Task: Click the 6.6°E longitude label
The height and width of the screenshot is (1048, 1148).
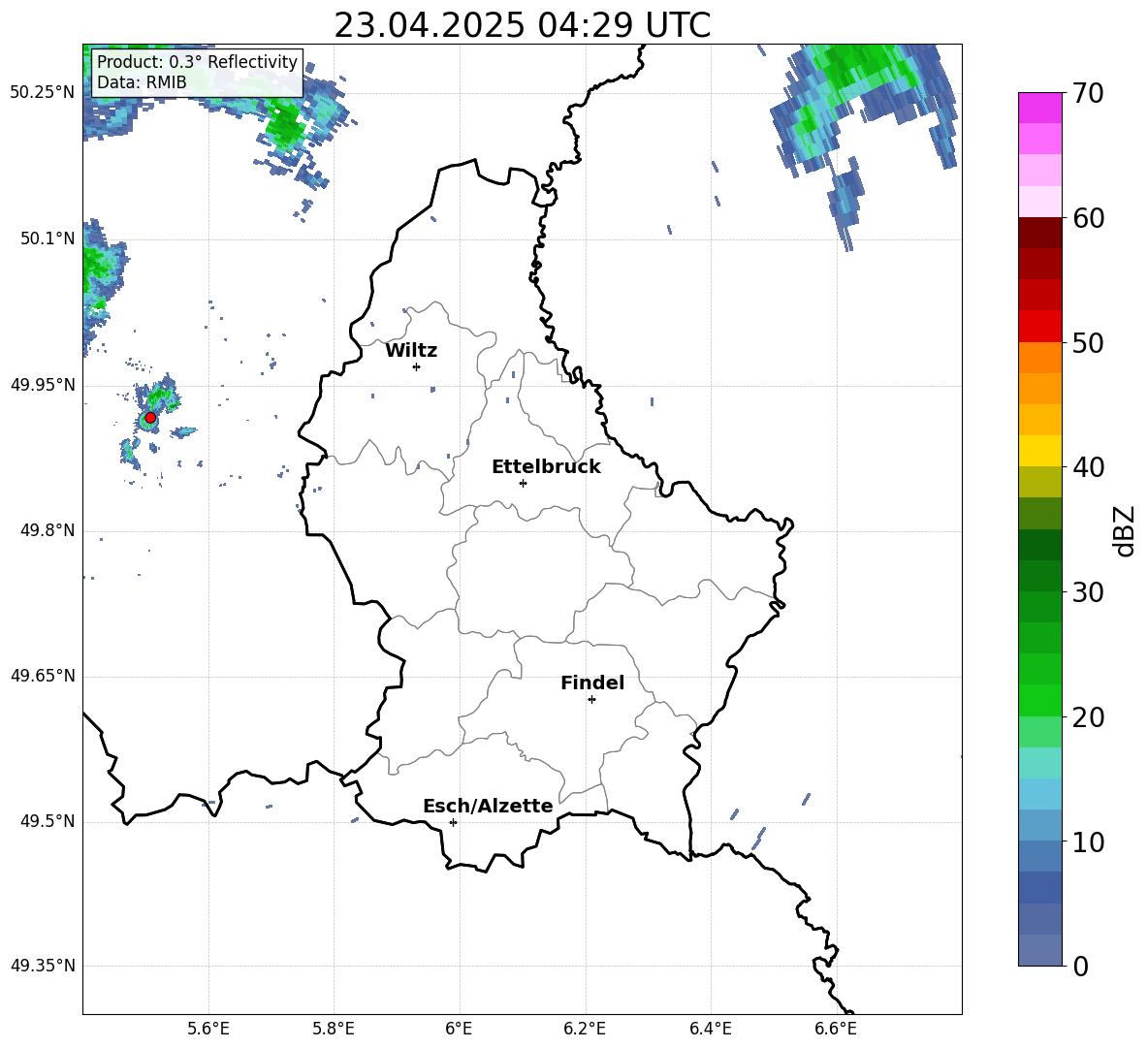Action: point(836,1029)
